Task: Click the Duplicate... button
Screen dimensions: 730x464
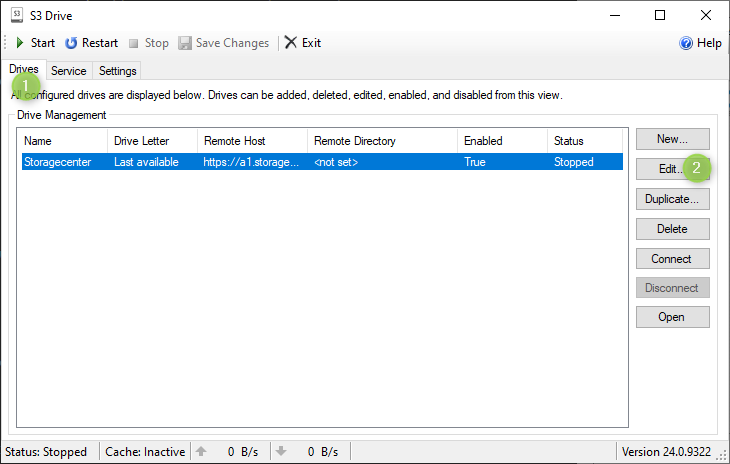Action: pyautogui.click(x=673, y=199)
